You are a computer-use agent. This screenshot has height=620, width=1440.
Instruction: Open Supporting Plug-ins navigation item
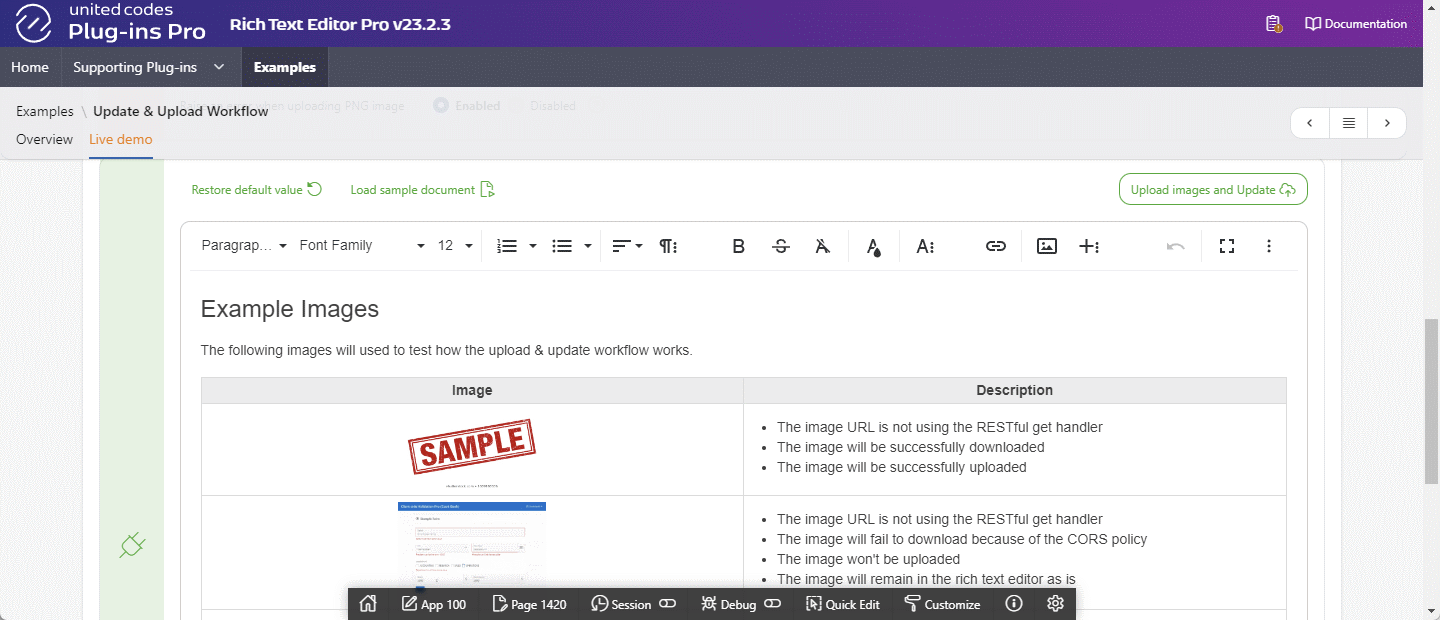(x=135, y=68)
